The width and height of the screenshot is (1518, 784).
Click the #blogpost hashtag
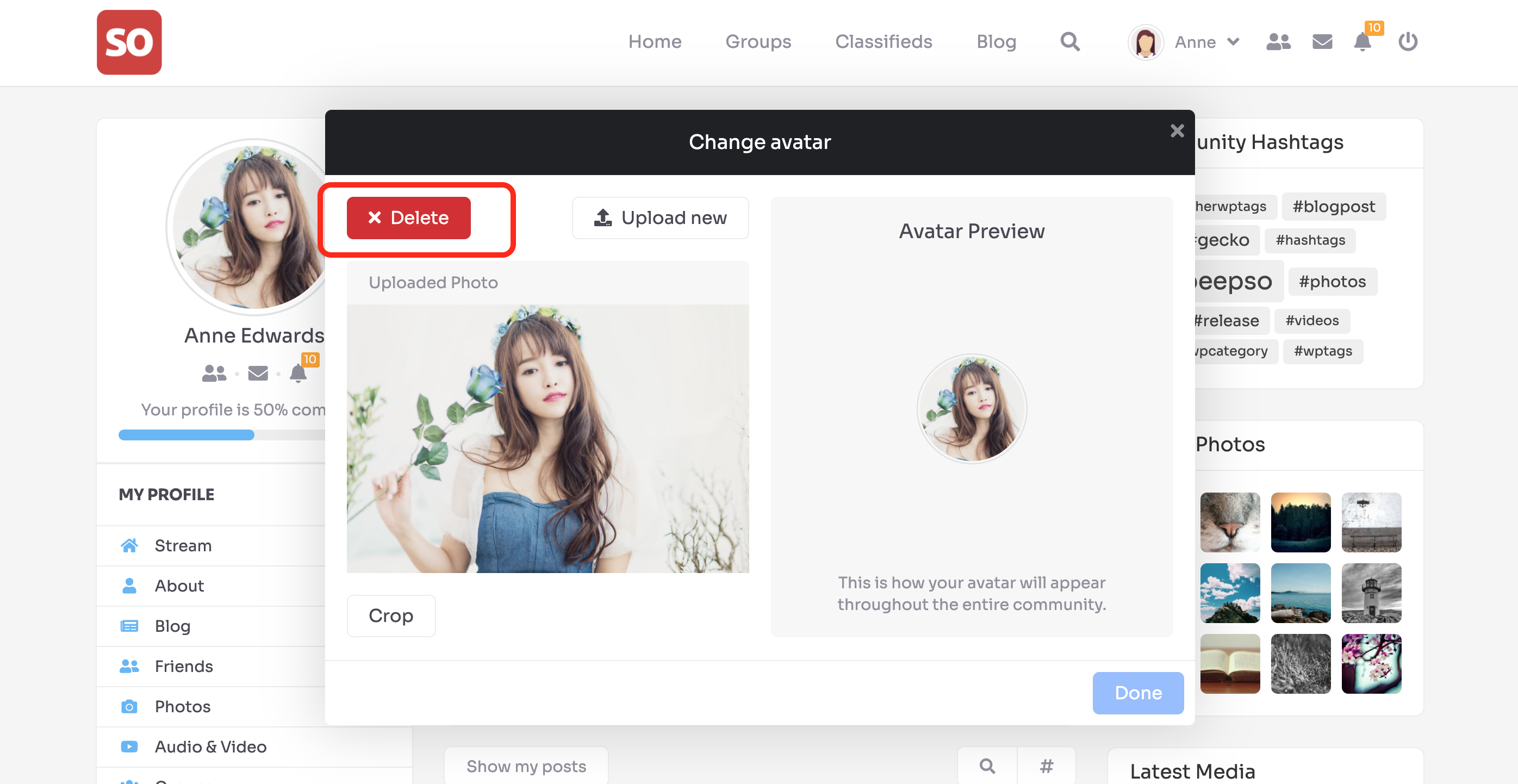pyautogui.click(x=1334, y=206)
